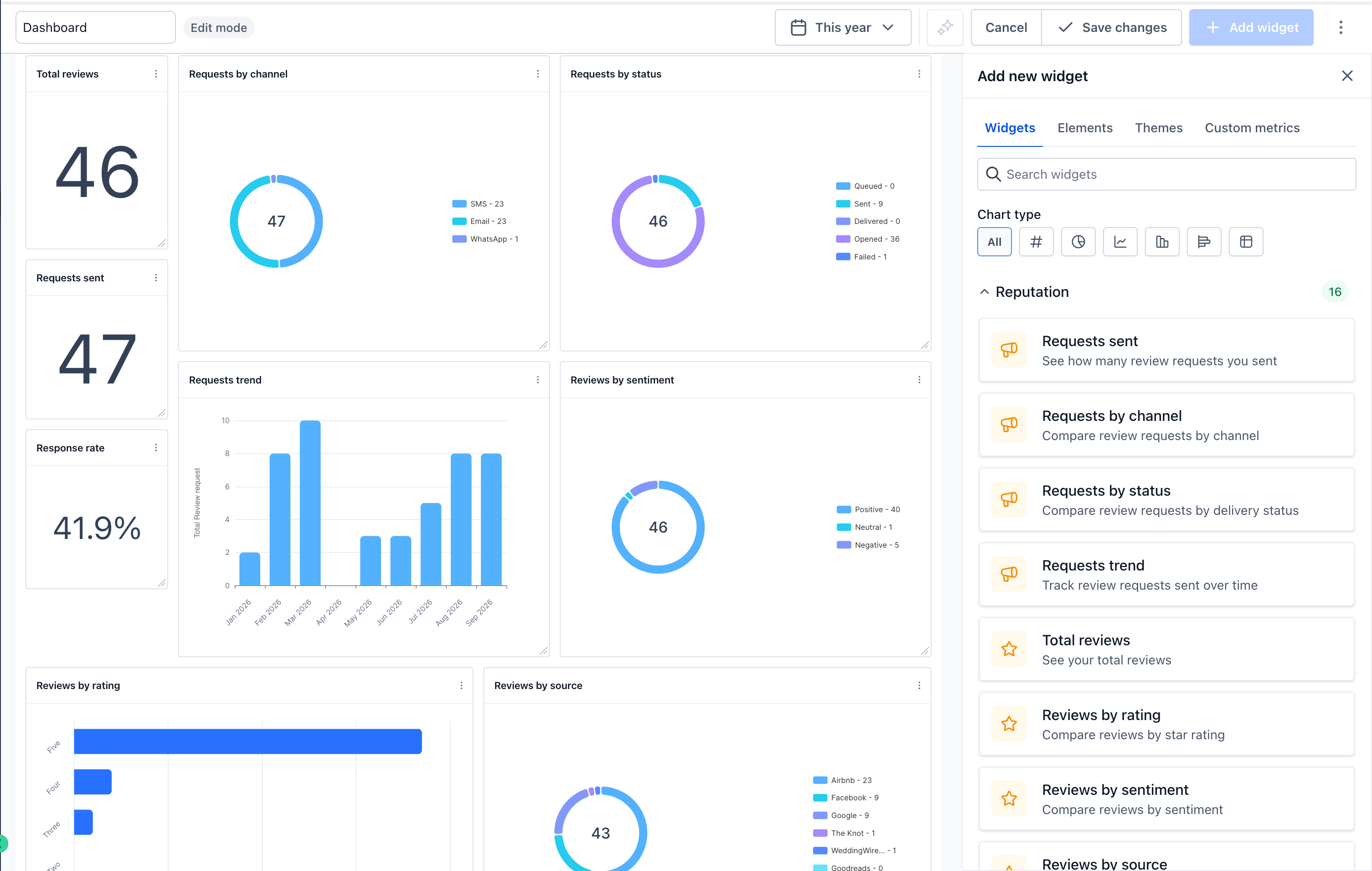Switch to the Themes tab
The image size is (1372, 871).
[1158, 128]
